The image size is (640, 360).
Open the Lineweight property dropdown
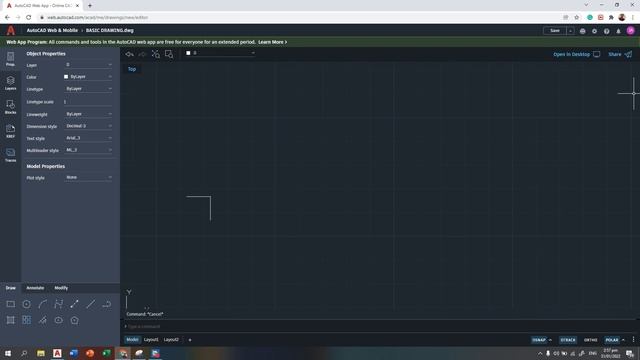click(88, 114)
